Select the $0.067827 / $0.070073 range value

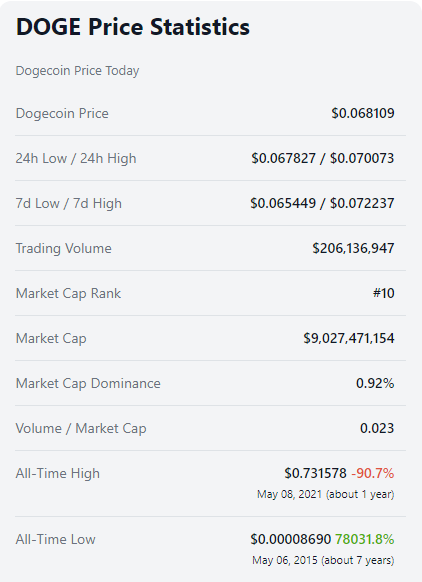(x=323, y=158)
